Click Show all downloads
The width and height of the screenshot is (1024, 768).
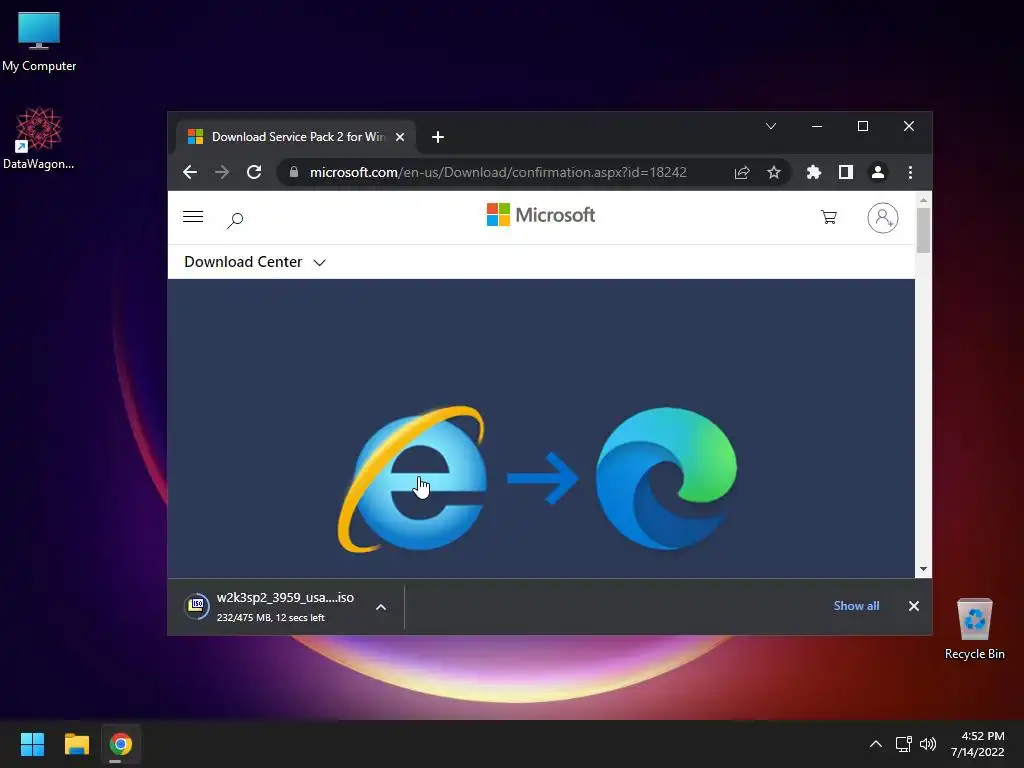(856, 606)
